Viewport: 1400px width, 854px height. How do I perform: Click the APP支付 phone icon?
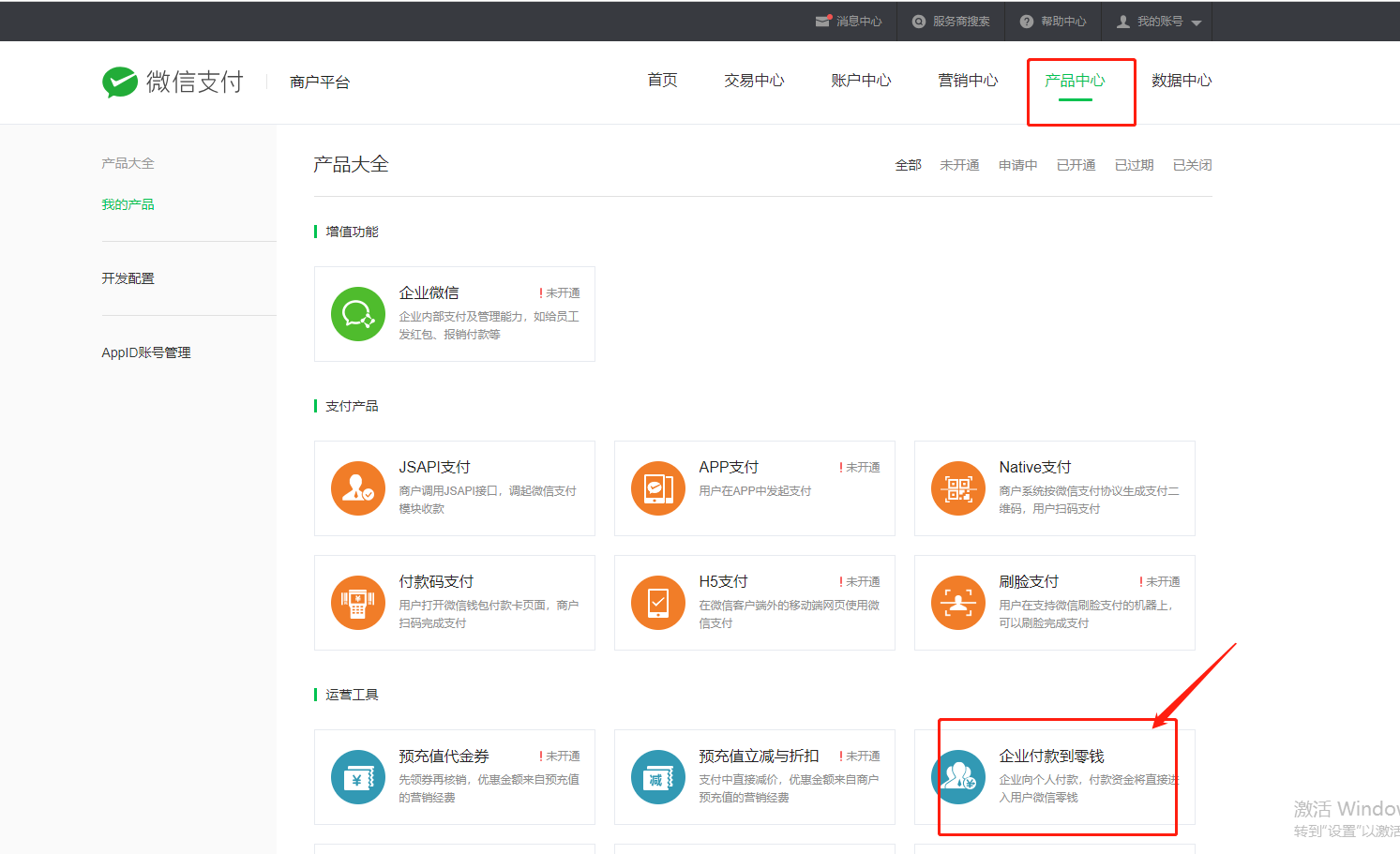click(658, 488)
